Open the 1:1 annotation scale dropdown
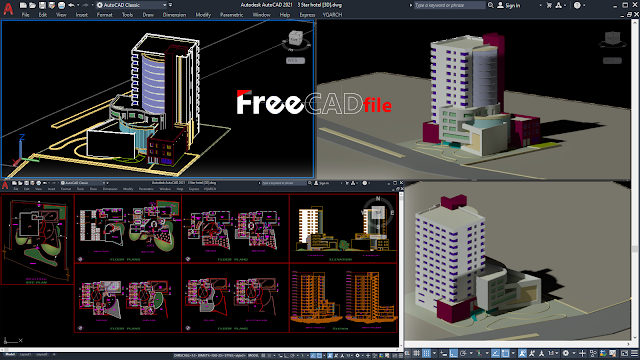The width and height of the screenshot is (640, 360). 553,353
